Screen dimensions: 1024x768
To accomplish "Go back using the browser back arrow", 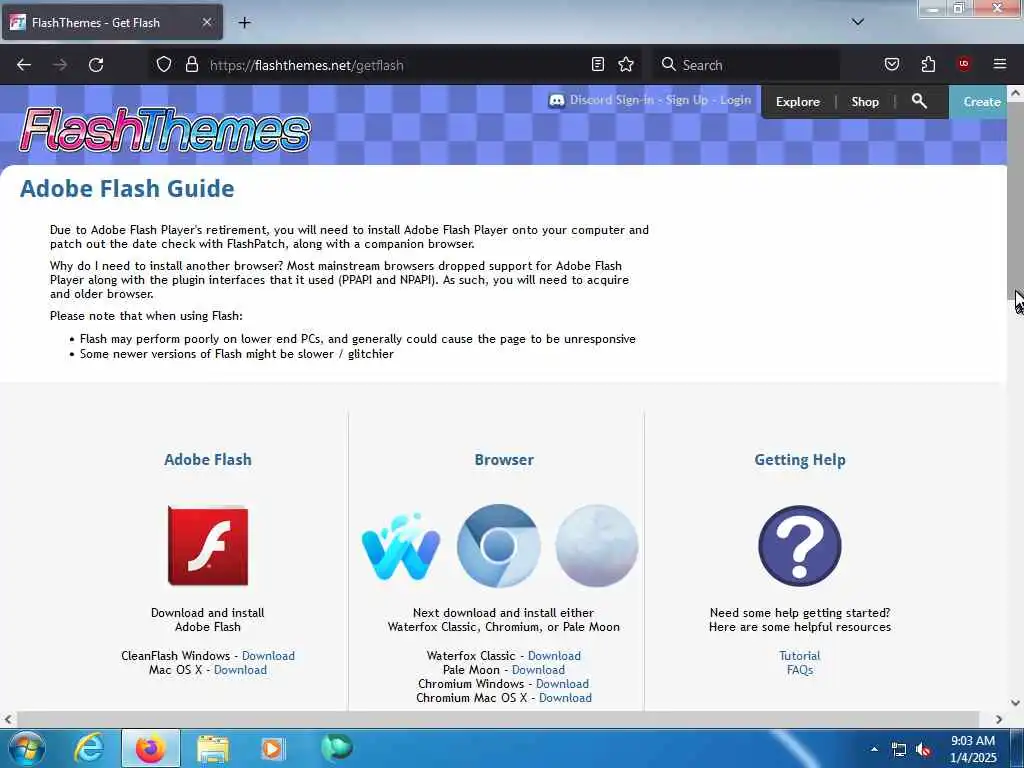I will tap(24, 65).
